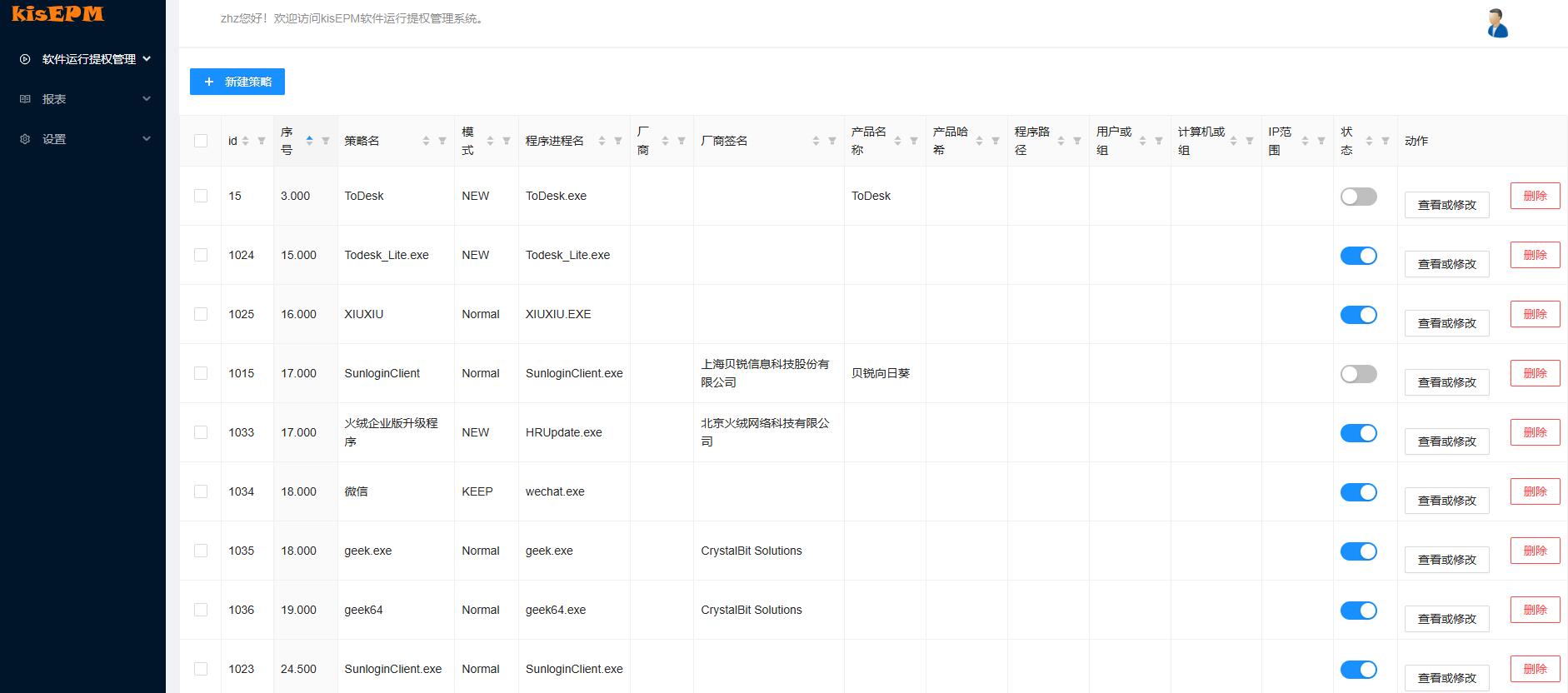Click 查看或修改 for geek.exe row
This screenshot has width=1568, height=693.
(1446, 560)
